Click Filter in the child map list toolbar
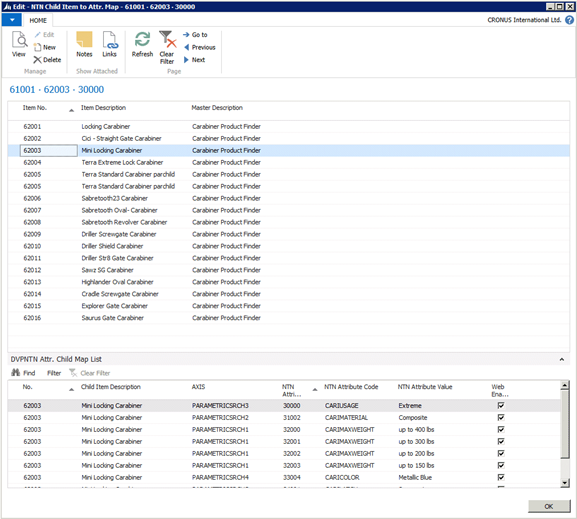The image size is (577, 519). pos(54,373)
